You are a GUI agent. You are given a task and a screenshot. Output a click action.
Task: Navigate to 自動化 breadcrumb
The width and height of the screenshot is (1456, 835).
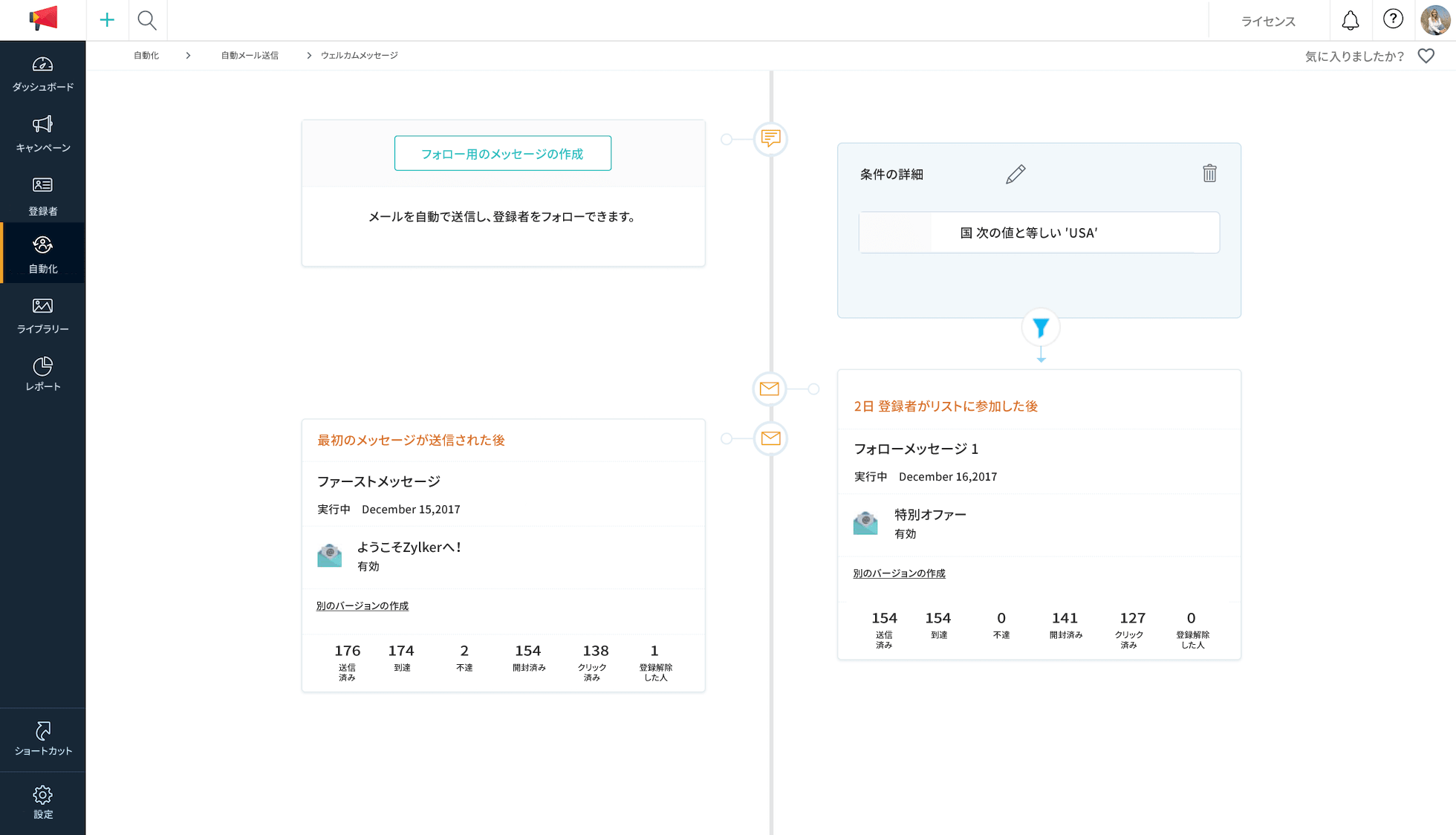point(146,56)
